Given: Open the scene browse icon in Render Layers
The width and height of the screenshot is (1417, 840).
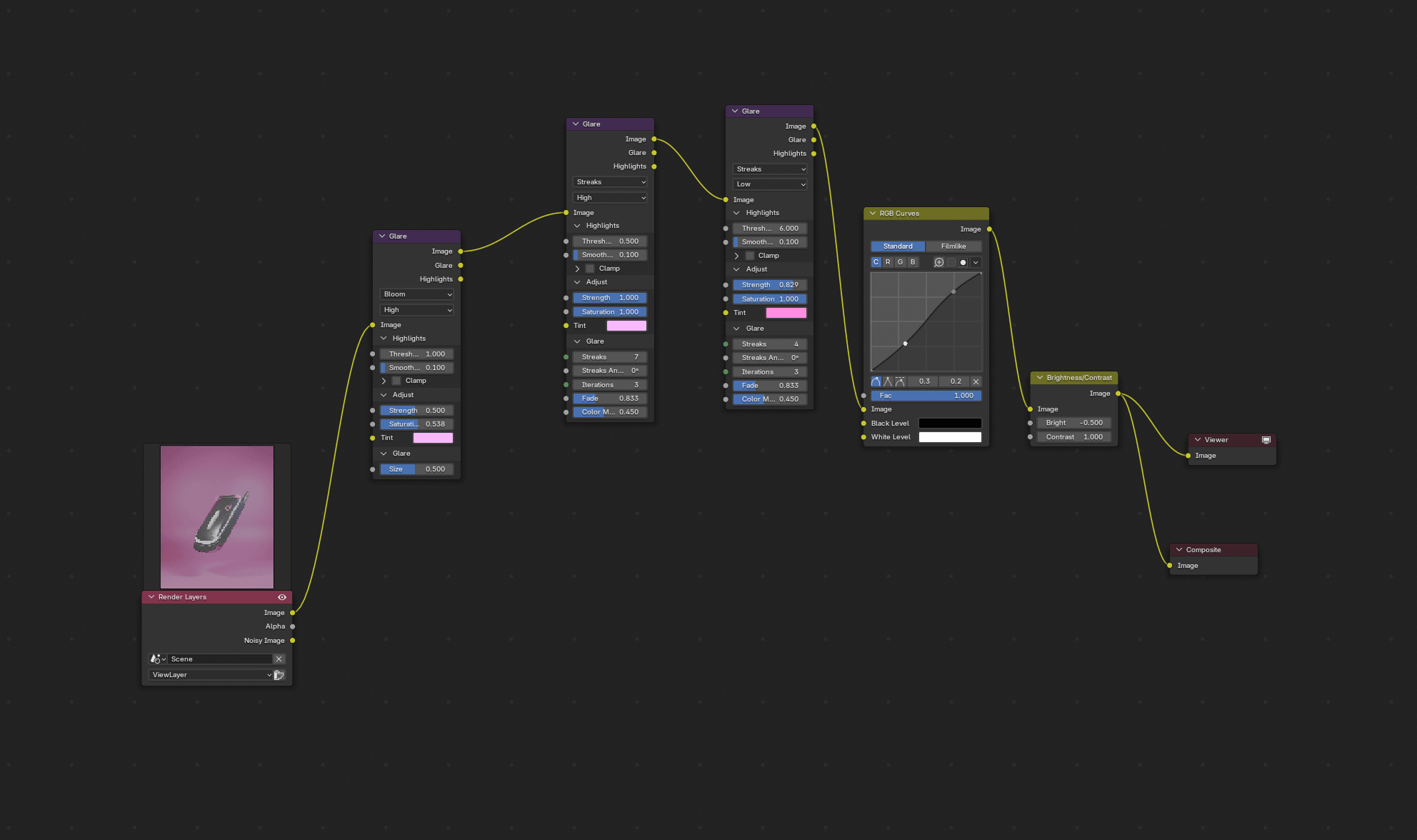Looking at the screenshot, I should click(x=158, y=659).
